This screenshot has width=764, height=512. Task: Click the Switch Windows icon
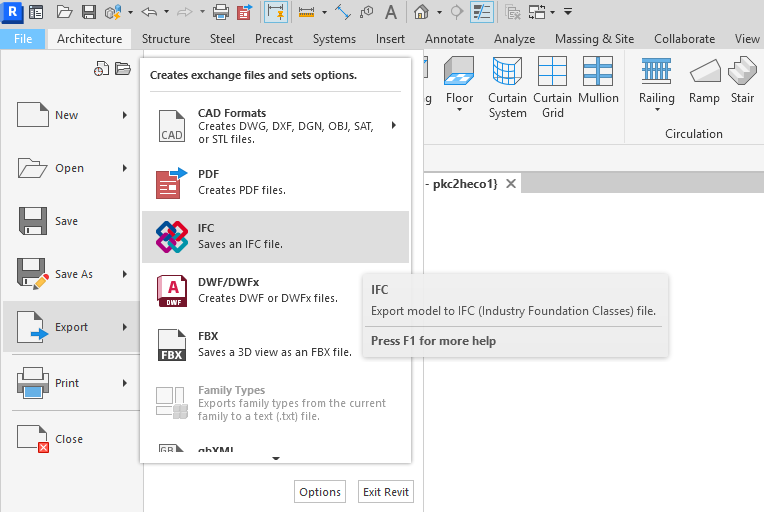tap(537, 12)
